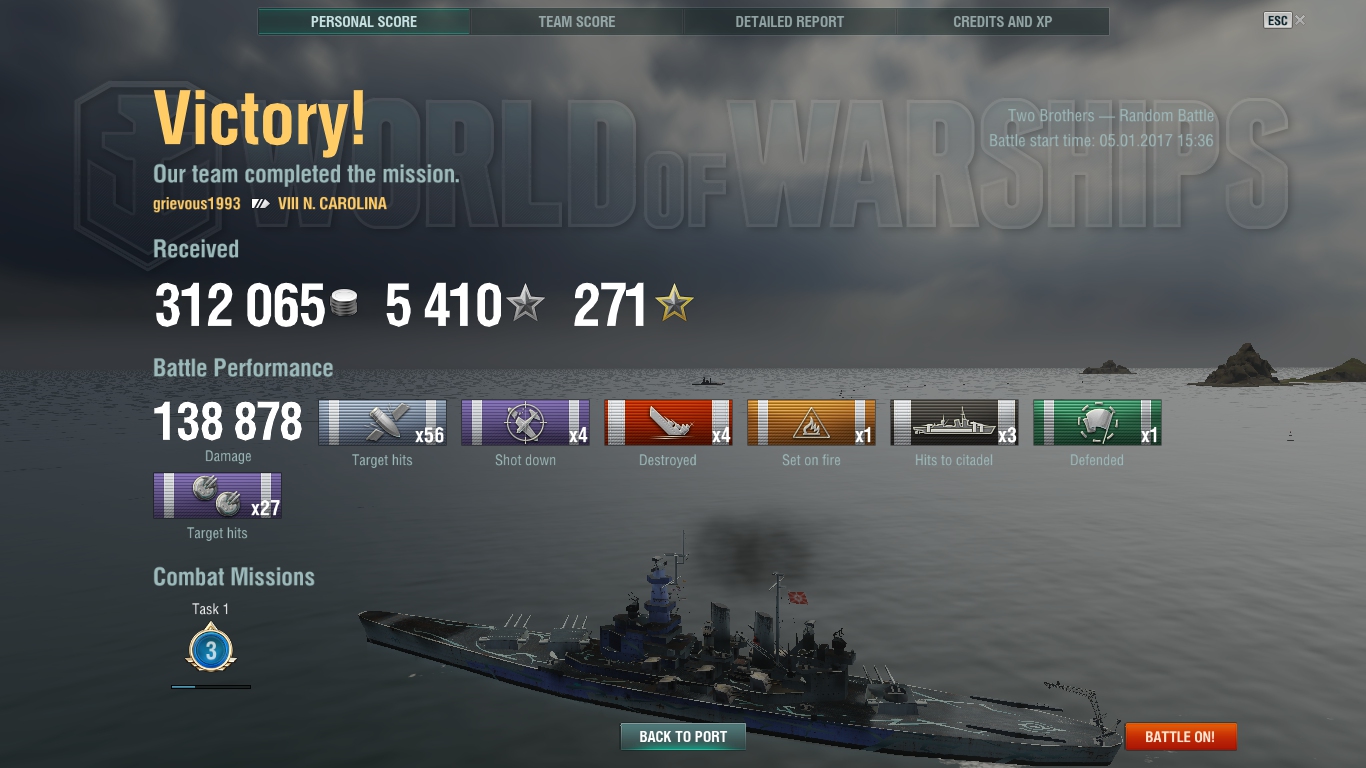The height and width of the screenshot is (768, 1366).
Task: Click the Back to Port button
Action: click(x=683, y=737)
